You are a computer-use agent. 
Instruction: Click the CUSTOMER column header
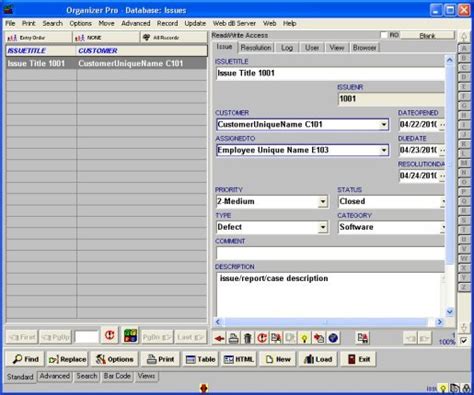pyautogui.click(x=142, y=51)
